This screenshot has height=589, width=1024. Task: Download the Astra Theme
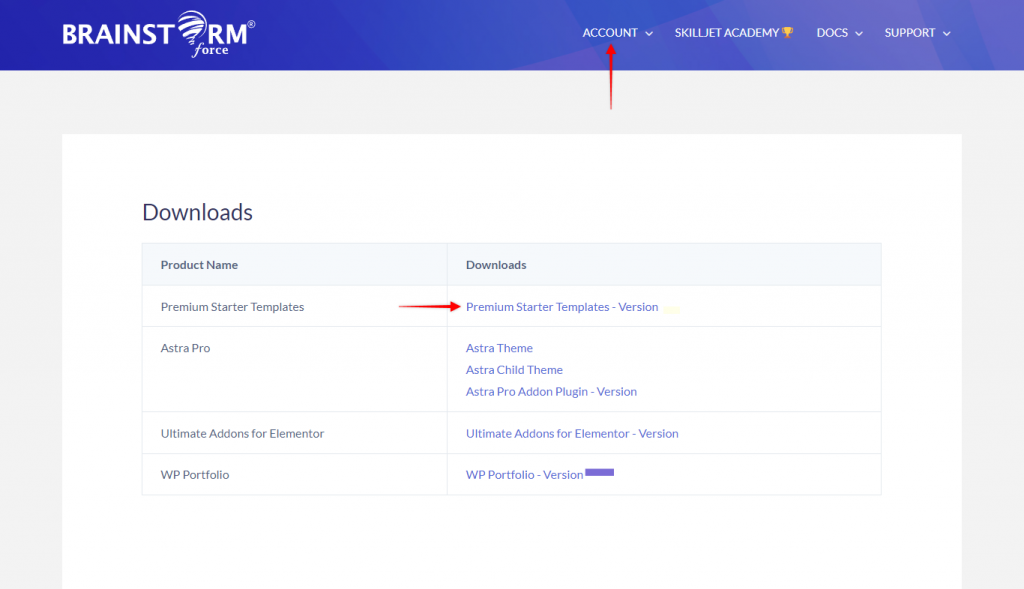click(499, 347)
